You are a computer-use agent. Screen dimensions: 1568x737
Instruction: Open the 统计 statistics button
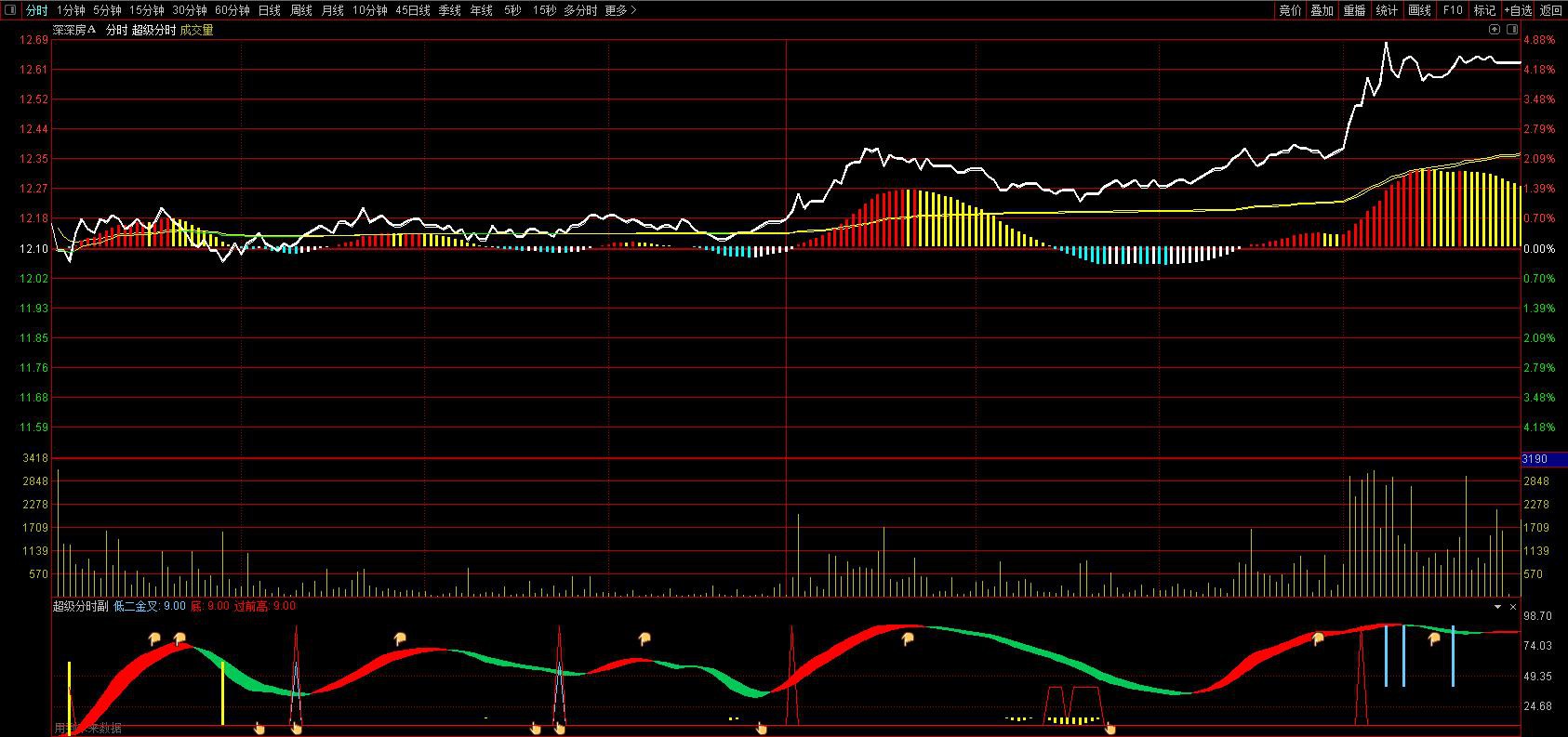[1388, 10]
